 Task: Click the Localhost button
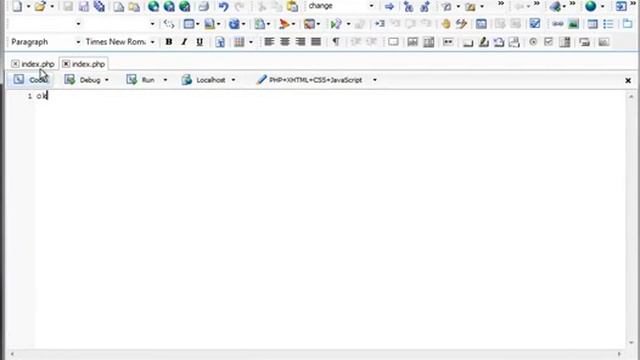(204, 80)
